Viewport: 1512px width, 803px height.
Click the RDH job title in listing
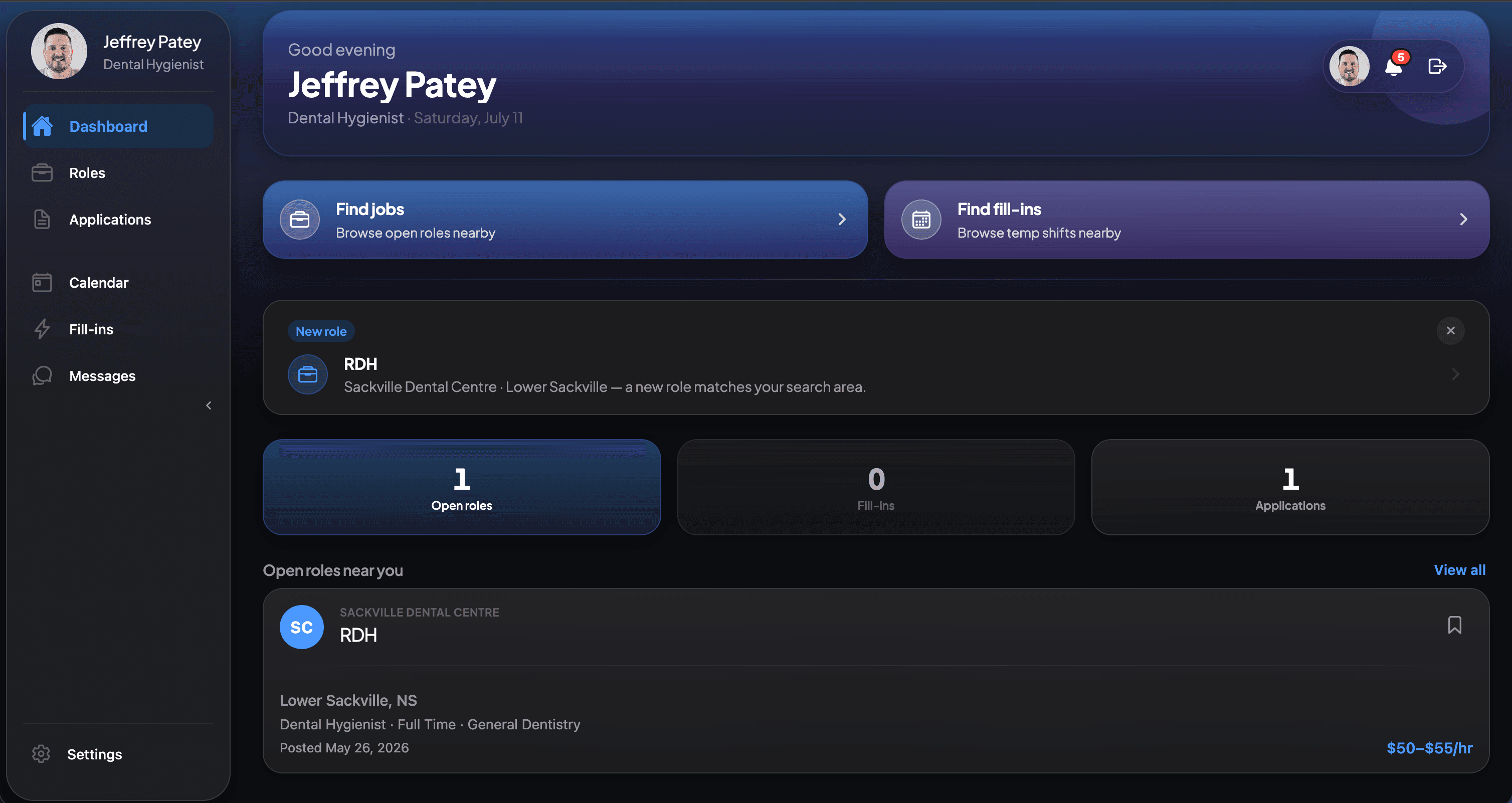click(358, 635)
